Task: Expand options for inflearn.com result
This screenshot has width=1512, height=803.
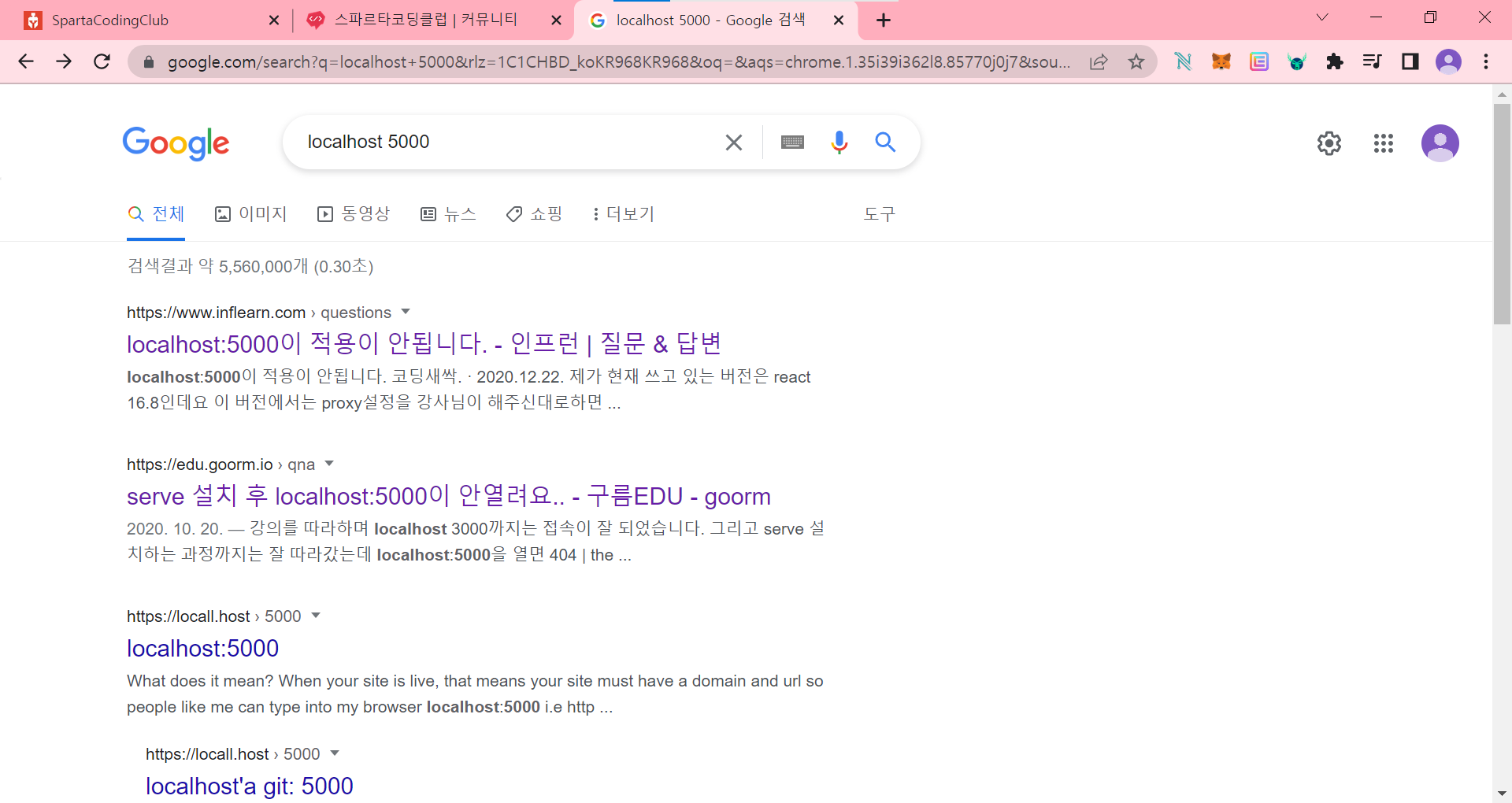Action: (x=406, y=312)
